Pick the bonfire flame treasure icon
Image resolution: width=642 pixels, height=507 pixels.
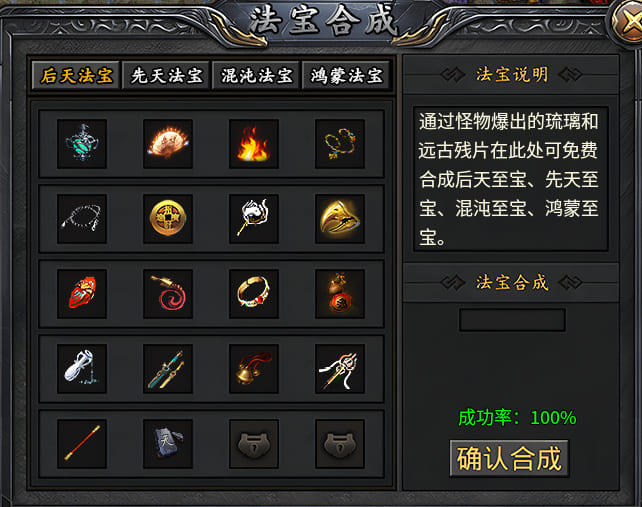point(254,144)
